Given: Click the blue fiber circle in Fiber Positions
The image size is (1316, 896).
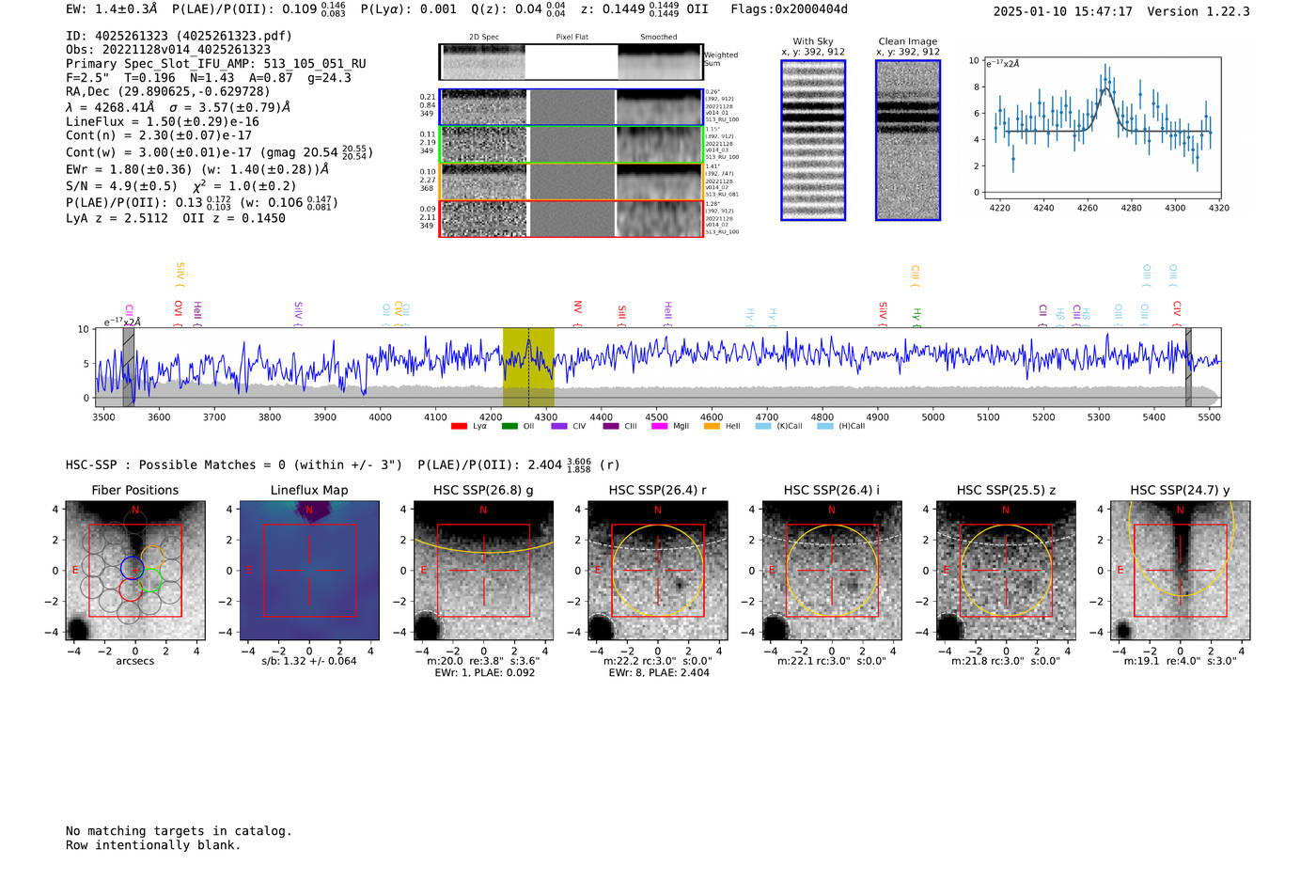Looking at the screenshot, I should [133, 567].
